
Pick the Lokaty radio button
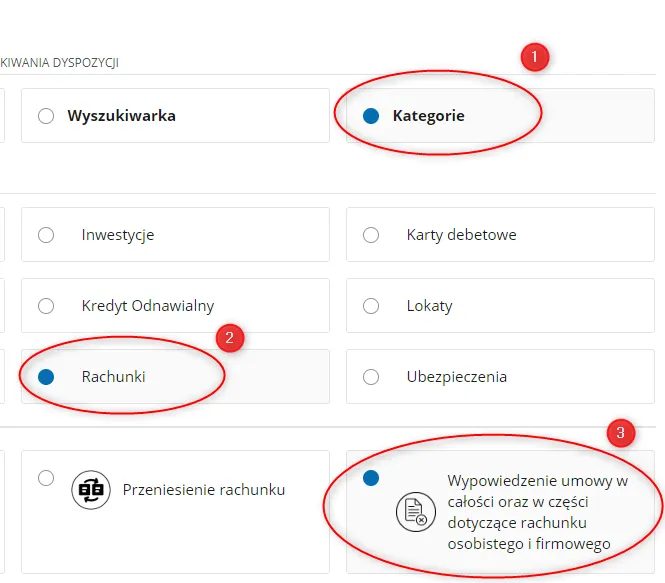click(x=371, y=306)
